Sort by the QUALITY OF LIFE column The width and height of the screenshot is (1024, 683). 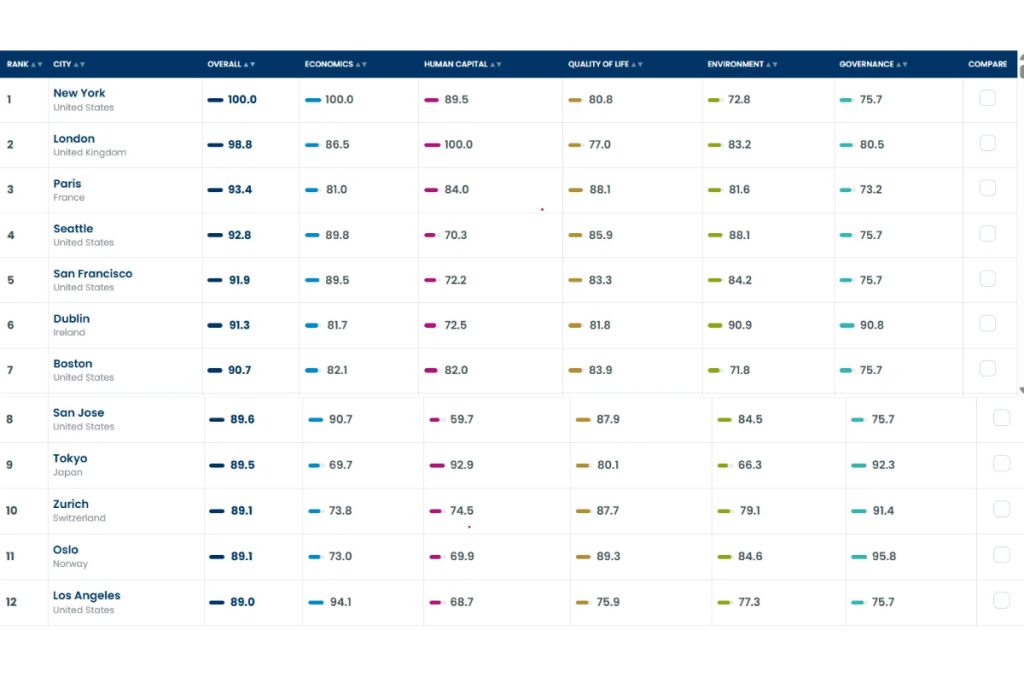pyautogui.click(x=605, y=64)
